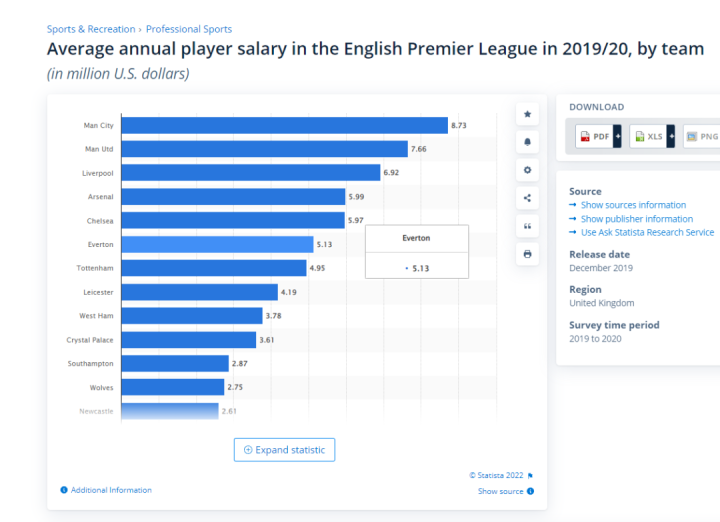The image size is (720, 522).
Task: Download the statistic as XLS
Action: (x=648, y=136)
